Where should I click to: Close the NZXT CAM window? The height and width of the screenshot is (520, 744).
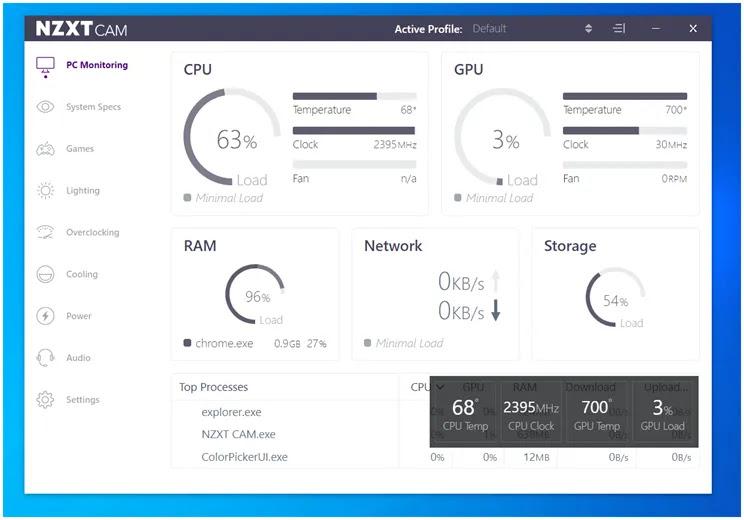(x=693, y=28)
